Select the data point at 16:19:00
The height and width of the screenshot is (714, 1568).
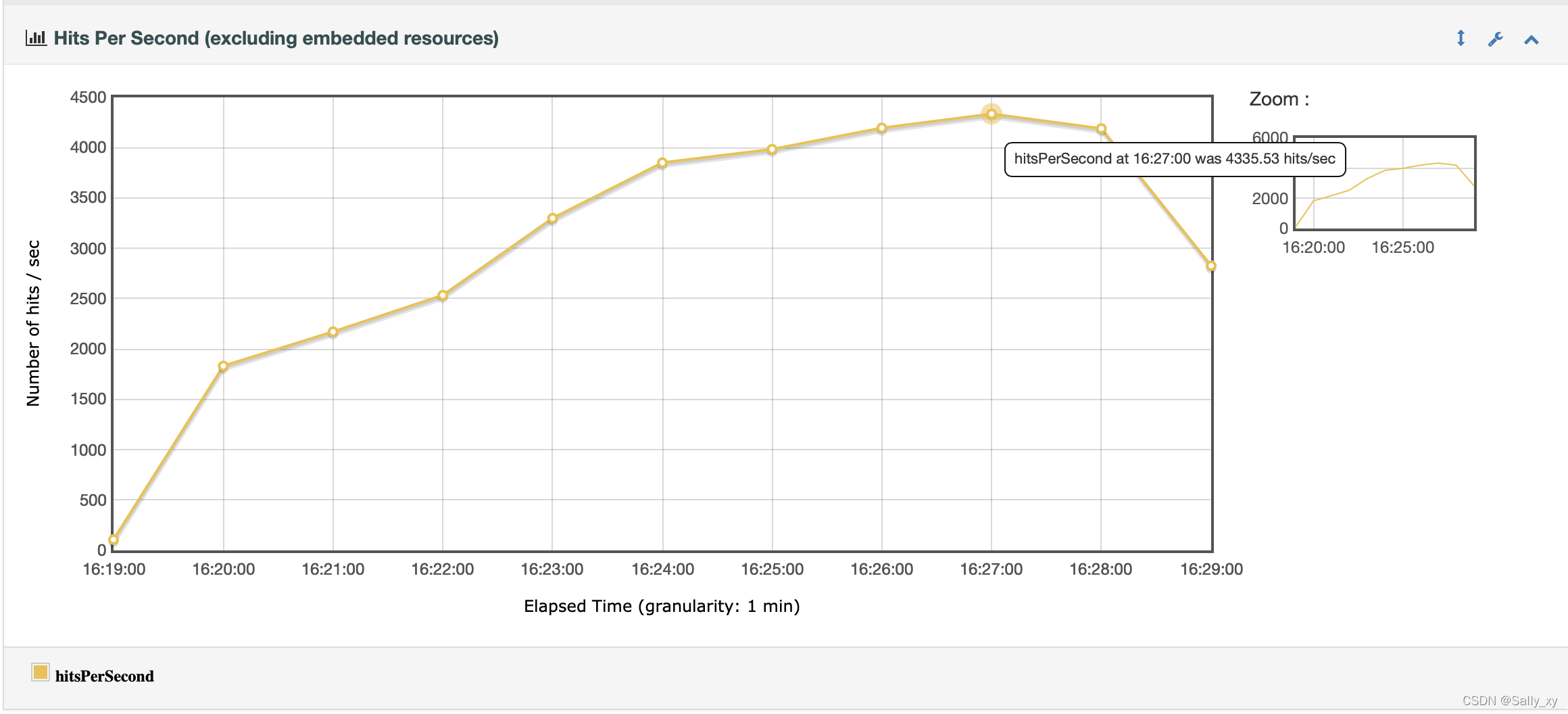(114, 540)
